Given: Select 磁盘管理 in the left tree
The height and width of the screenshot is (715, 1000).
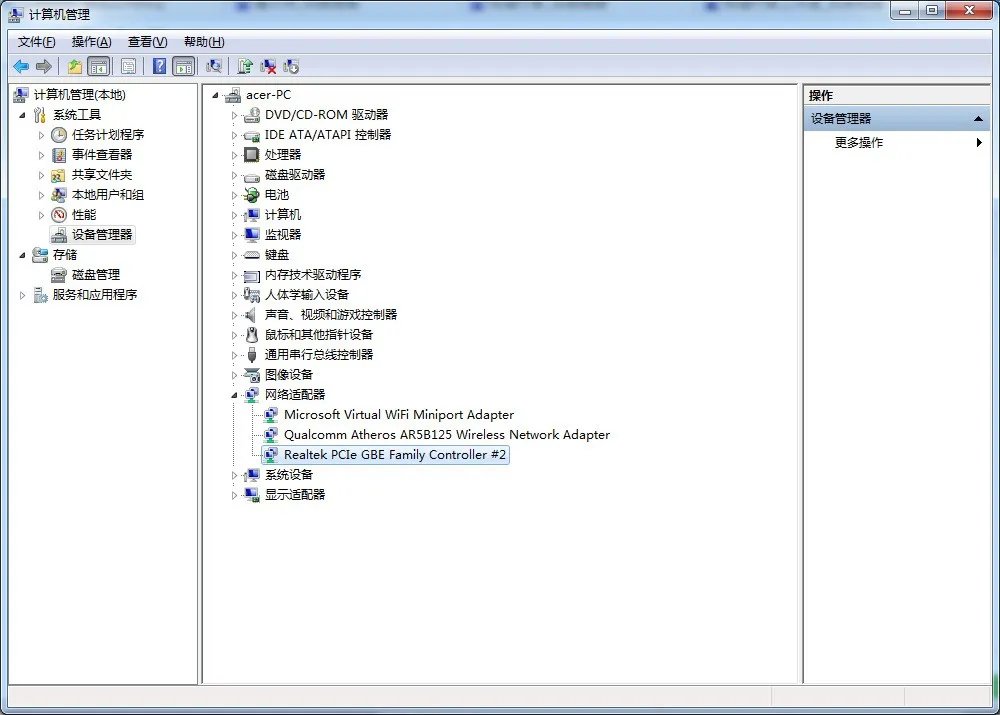Looking at the screenshot, I should coord(95,275).
